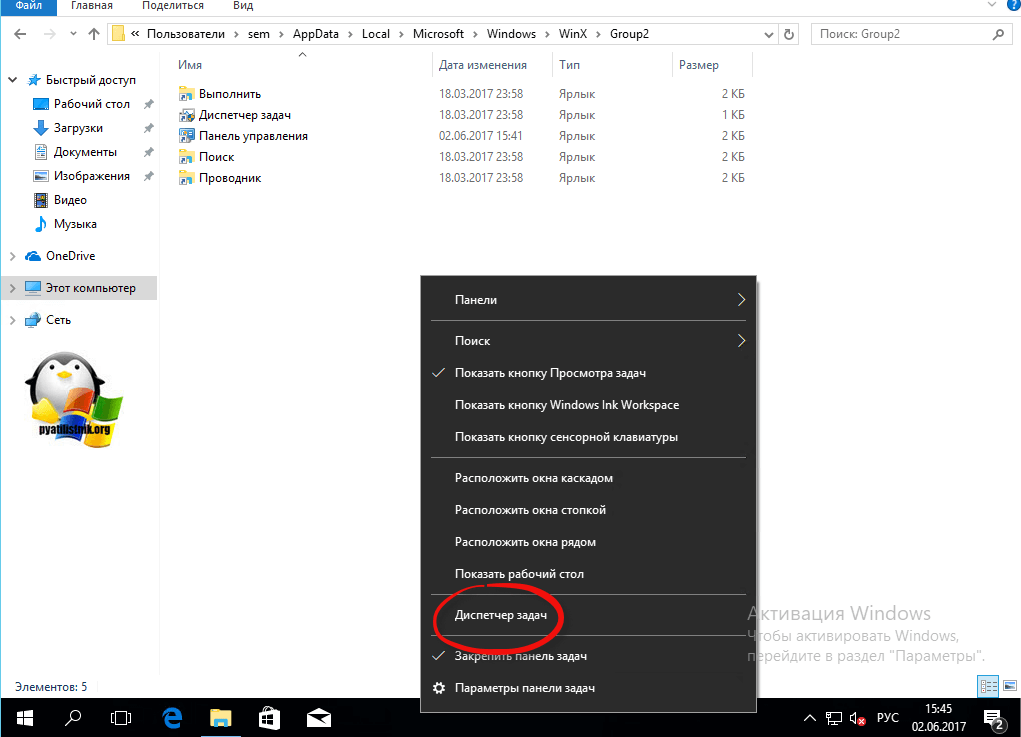Expand the Сеть tree node

click(12, 320)
